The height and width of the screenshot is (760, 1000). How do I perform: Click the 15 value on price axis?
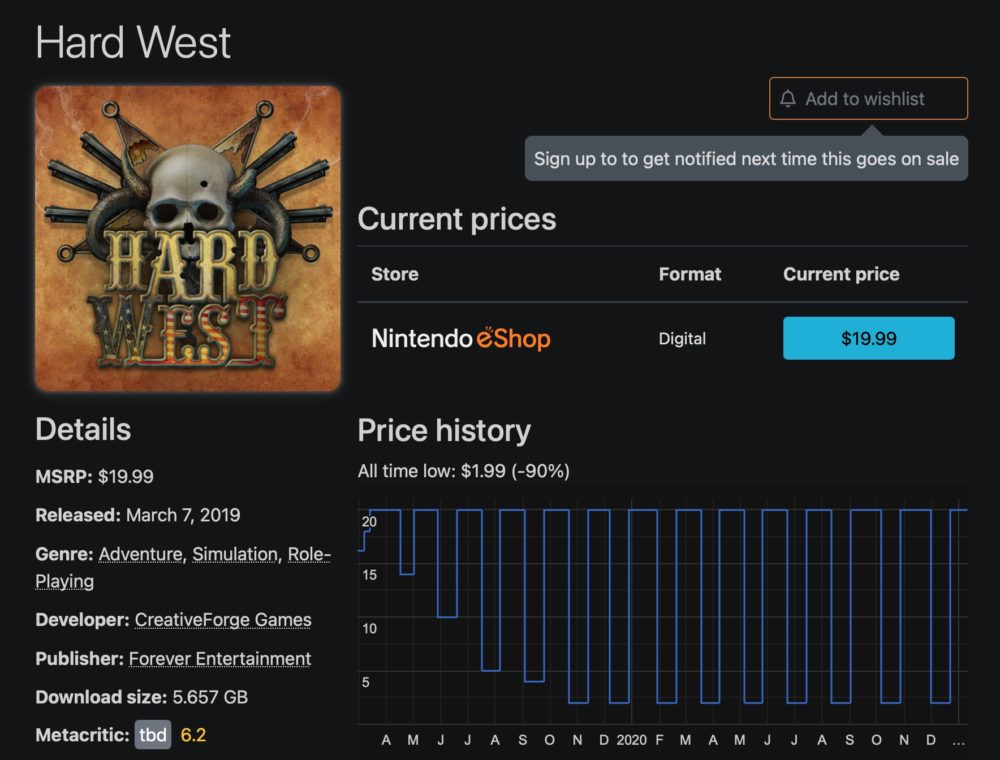pos(369,575)
